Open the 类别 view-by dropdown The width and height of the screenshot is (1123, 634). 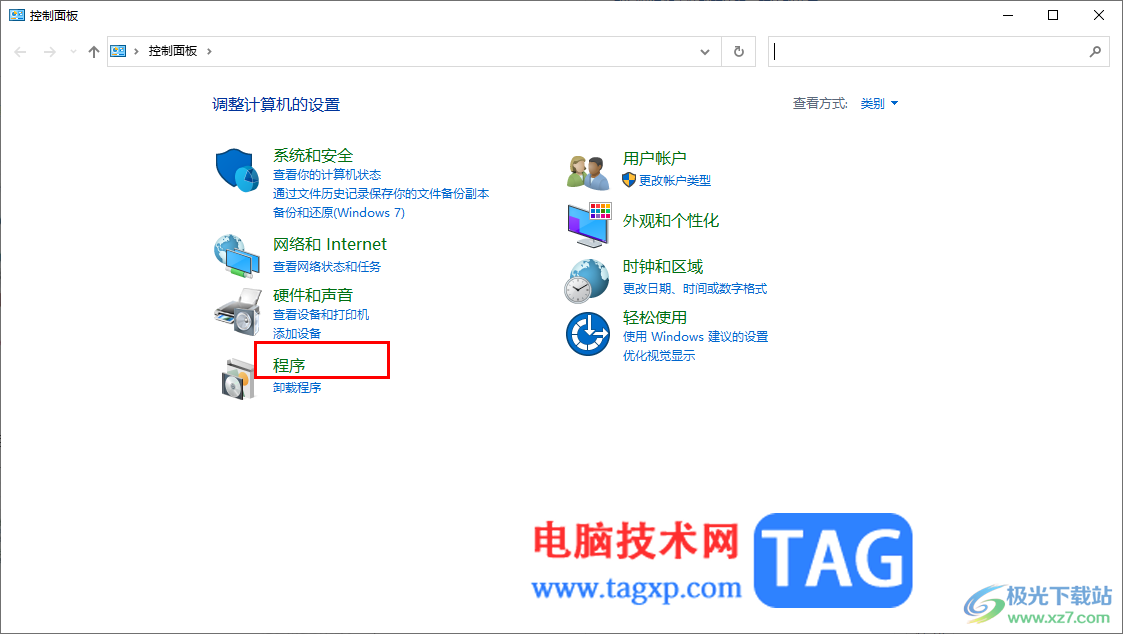879,104
